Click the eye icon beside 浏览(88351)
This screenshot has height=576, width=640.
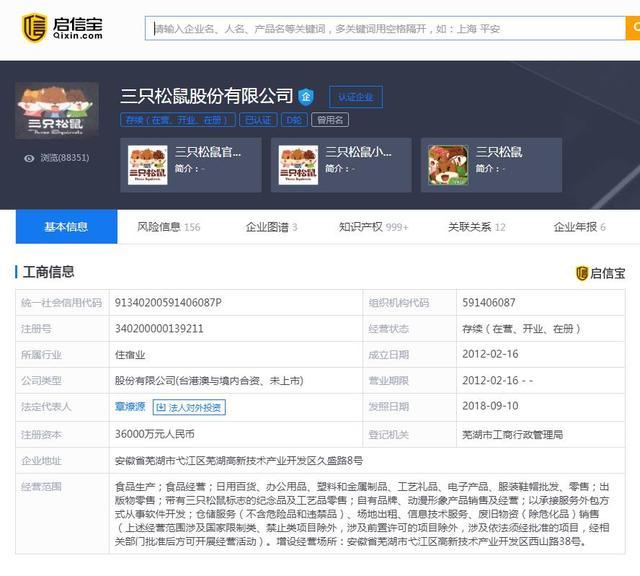click(x=29, y=158)
